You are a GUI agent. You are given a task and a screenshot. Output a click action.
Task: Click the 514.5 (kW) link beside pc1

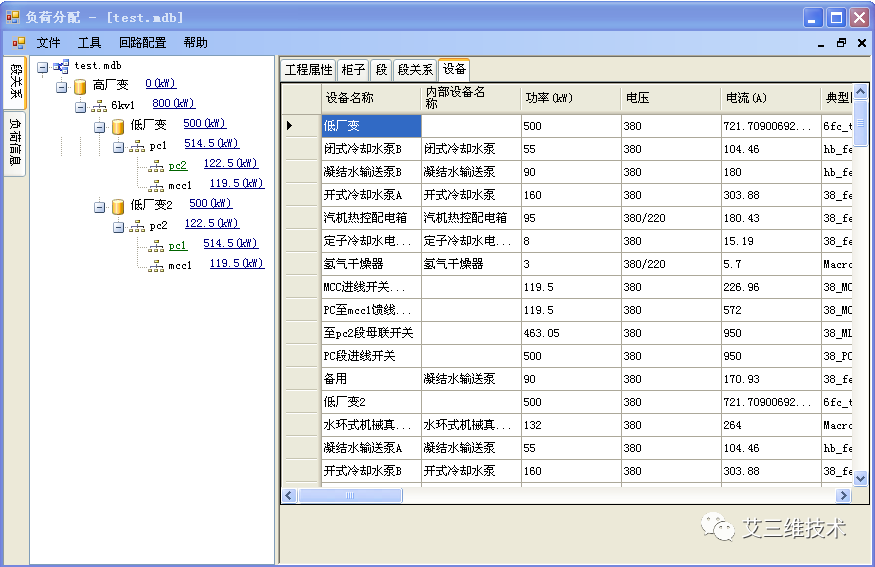(211, 144)
